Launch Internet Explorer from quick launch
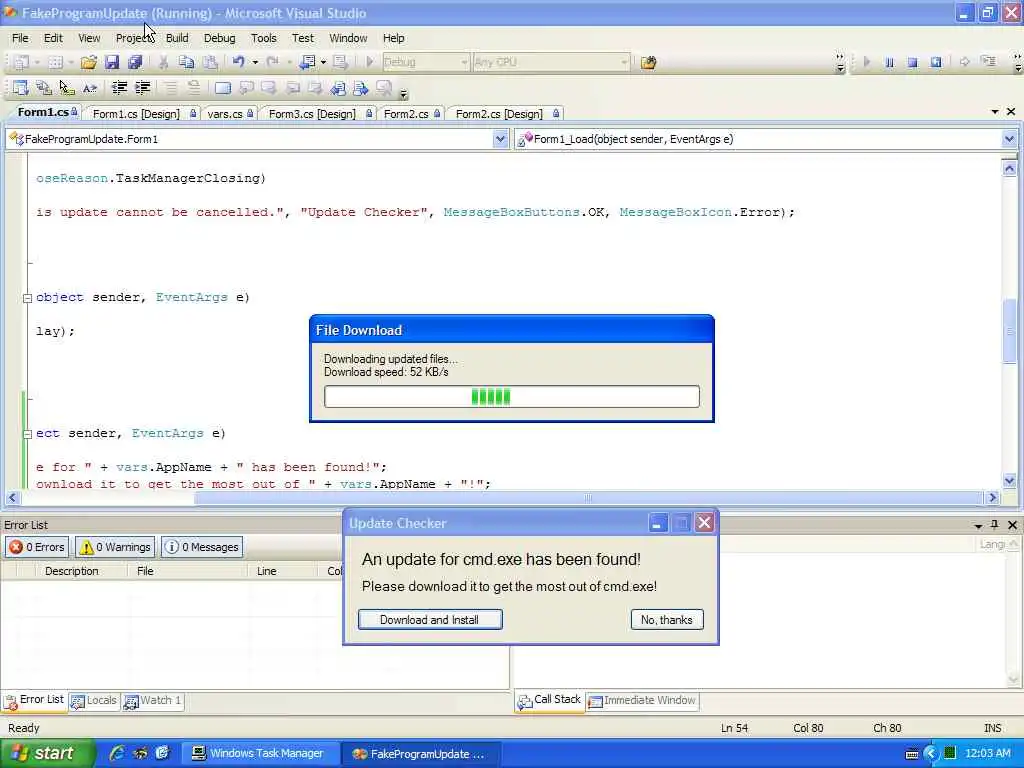This screenshot has width=1024, height=768. [x=117, y=753]
